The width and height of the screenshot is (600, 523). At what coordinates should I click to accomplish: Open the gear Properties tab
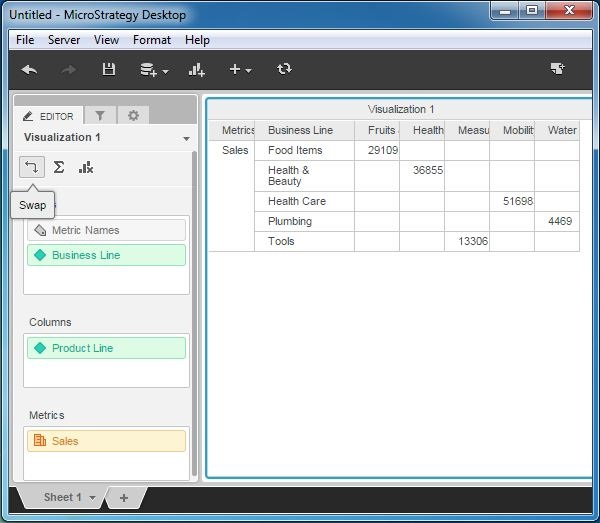[133, 116]
